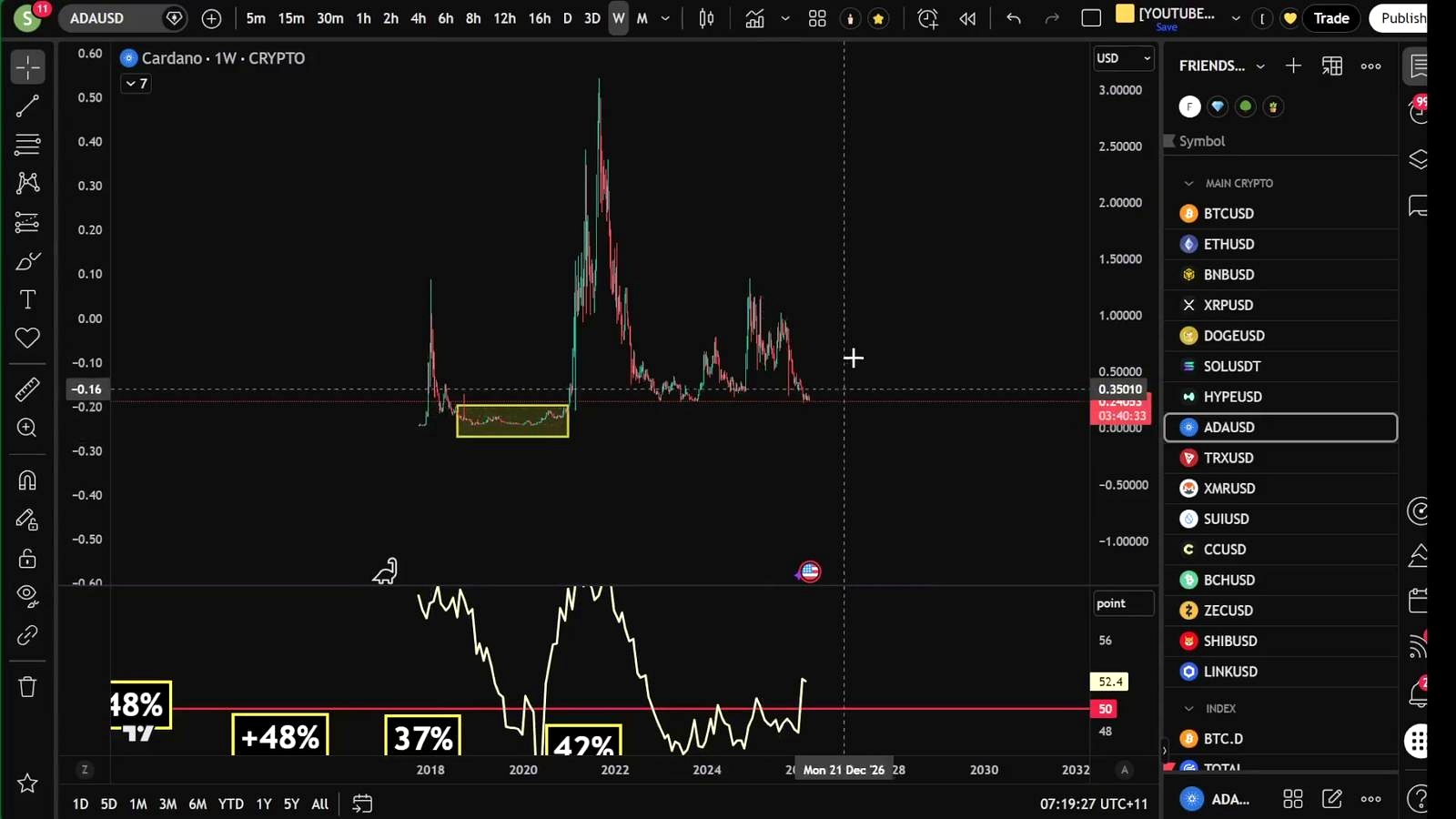Delete drawings with the trash icon
The height and width of the screenshot is (819, 1456).
(x=27, y=687)
